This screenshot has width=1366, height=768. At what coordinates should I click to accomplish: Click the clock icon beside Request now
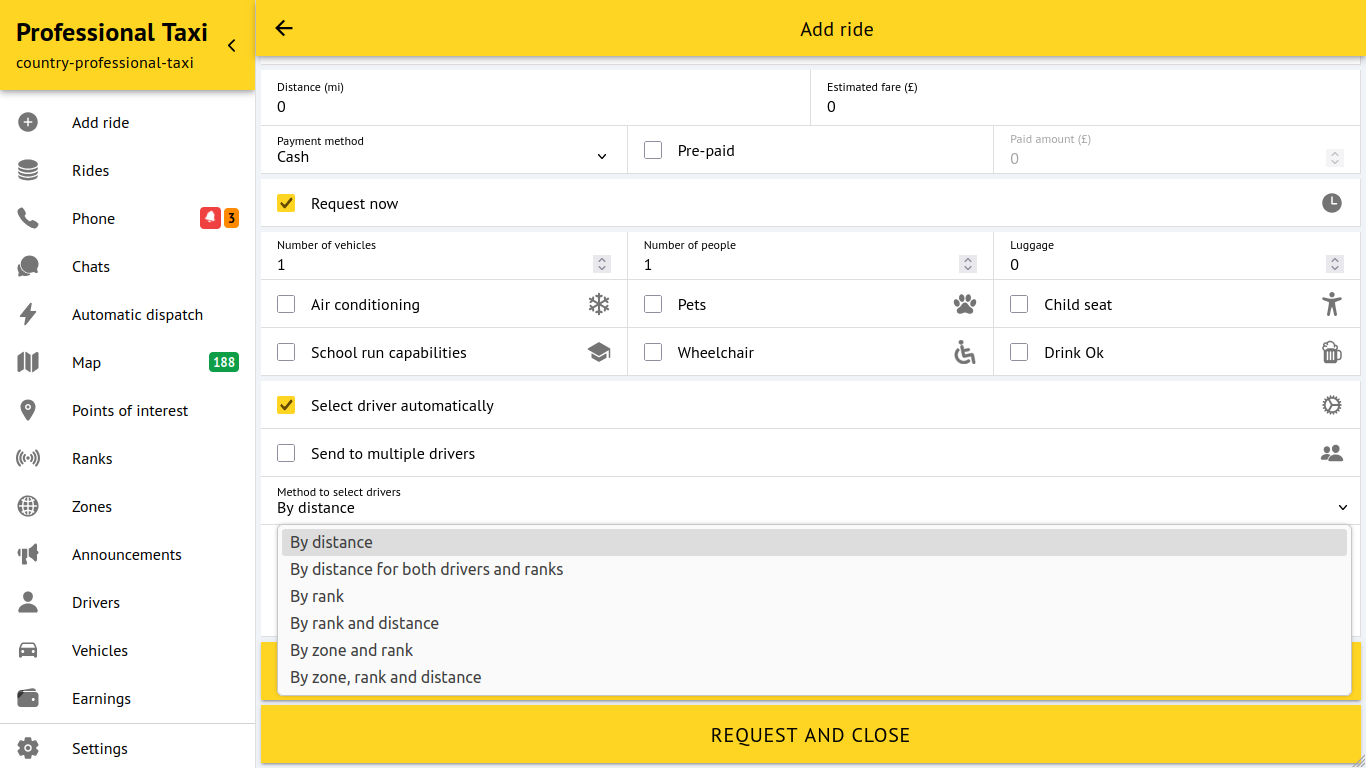[x=1331, y=203]
